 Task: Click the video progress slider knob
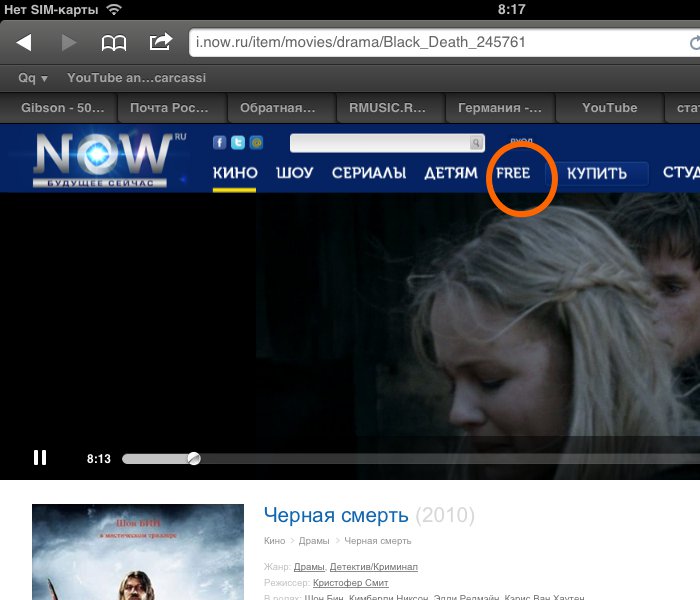194,458
